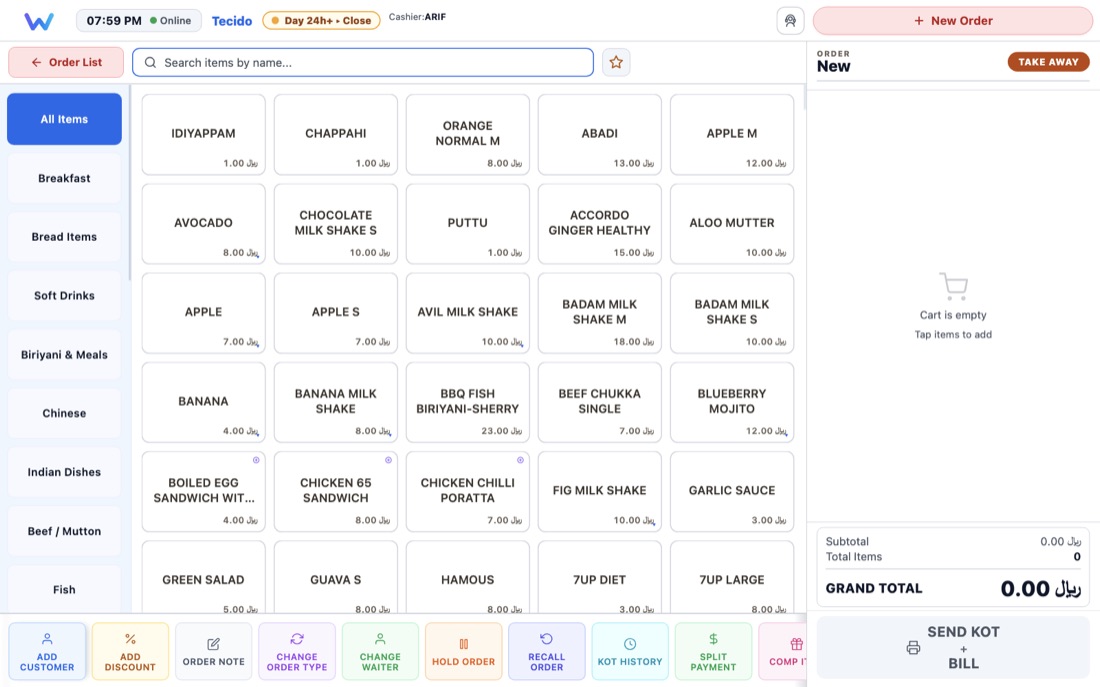Select the All Items category

pyautogui.click(x=65, y=119)
